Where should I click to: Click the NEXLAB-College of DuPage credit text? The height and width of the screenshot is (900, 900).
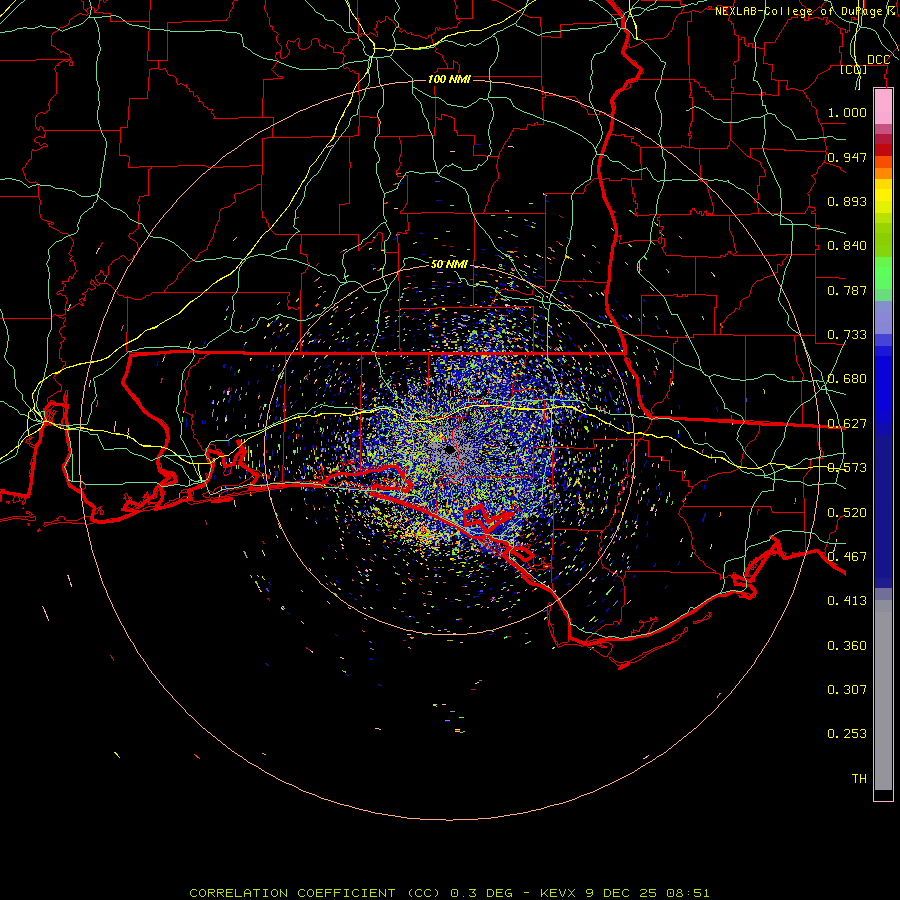pos(807,11)
